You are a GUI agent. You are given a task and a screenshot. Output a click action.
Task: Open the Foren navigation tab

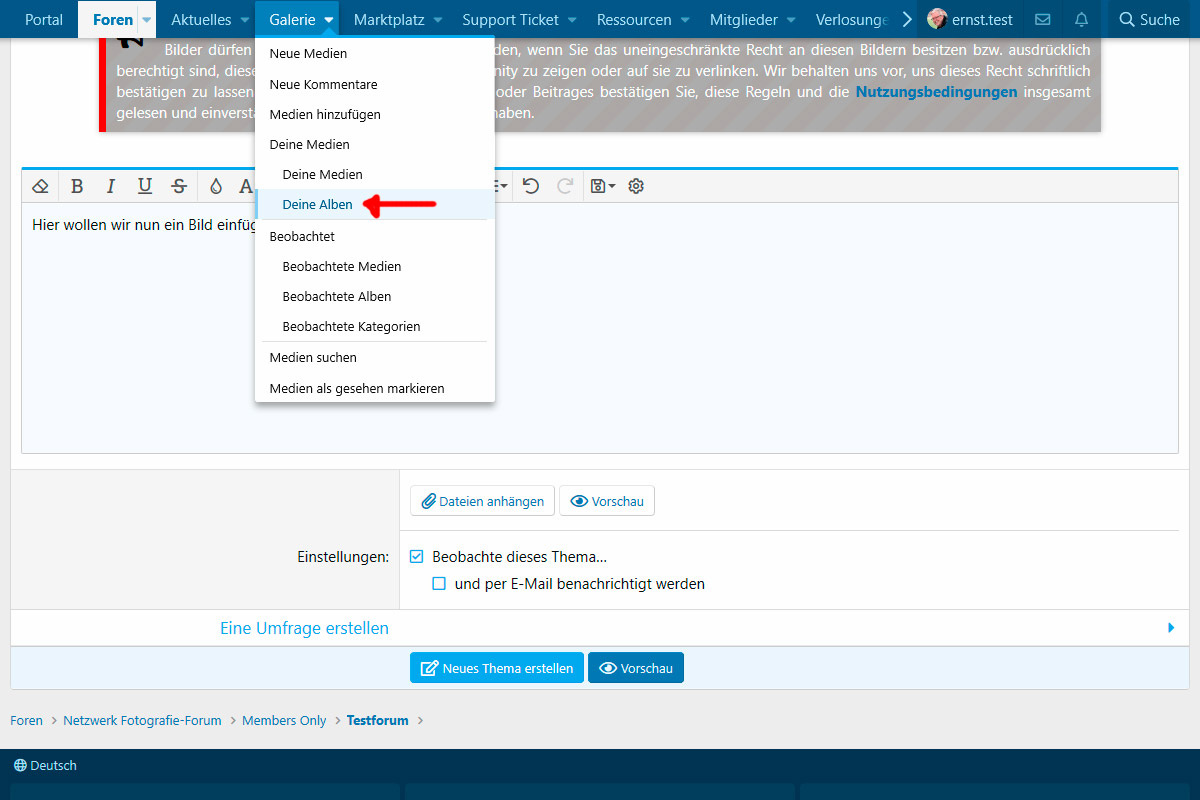113,20
